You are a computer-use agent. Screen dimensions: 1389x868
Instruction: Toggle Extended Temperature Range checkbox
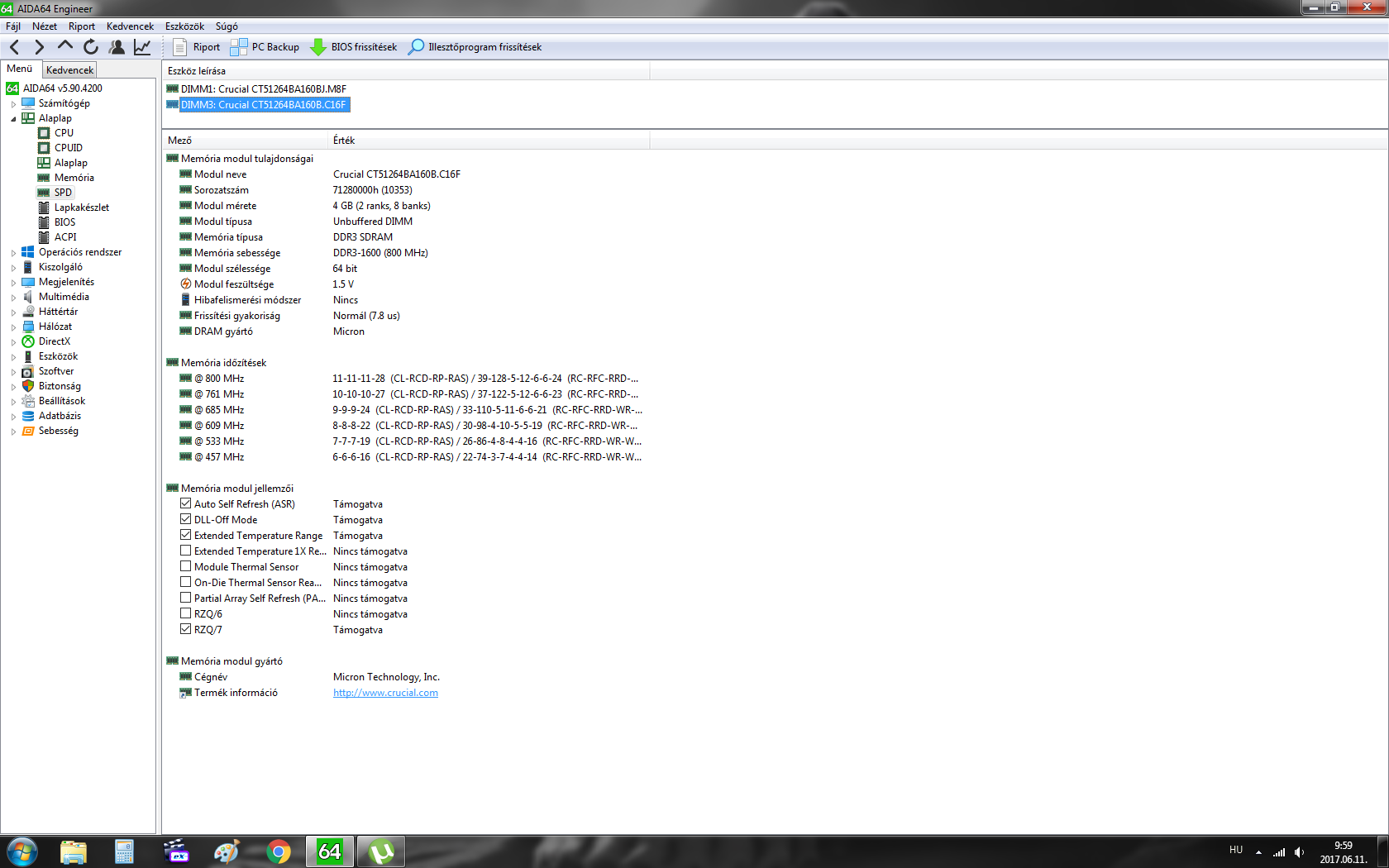pos(185,535)
